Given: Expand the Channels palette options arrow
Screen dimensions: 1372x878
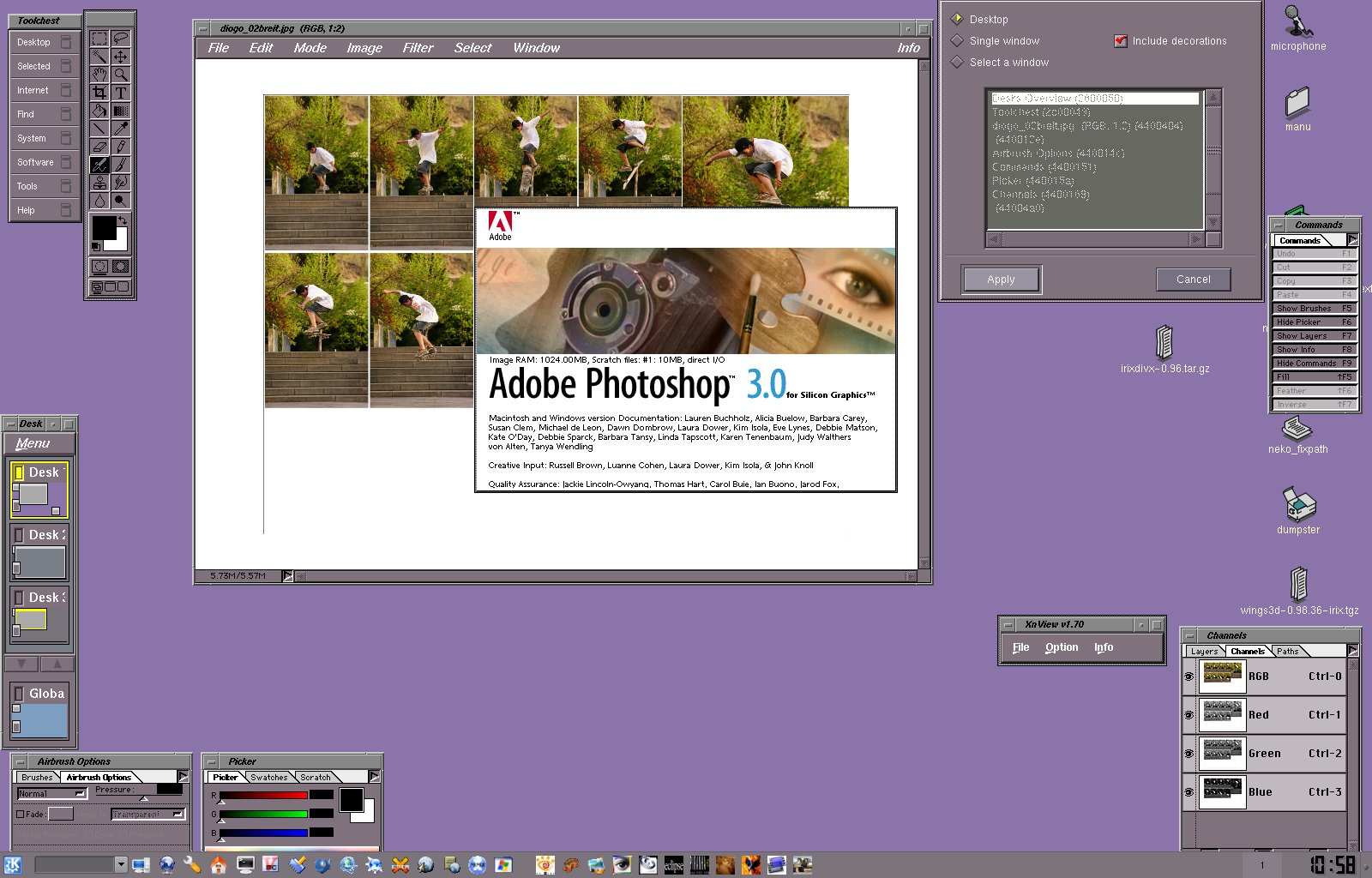Looking at the screenshot, I should click(x=1352, y=651).
